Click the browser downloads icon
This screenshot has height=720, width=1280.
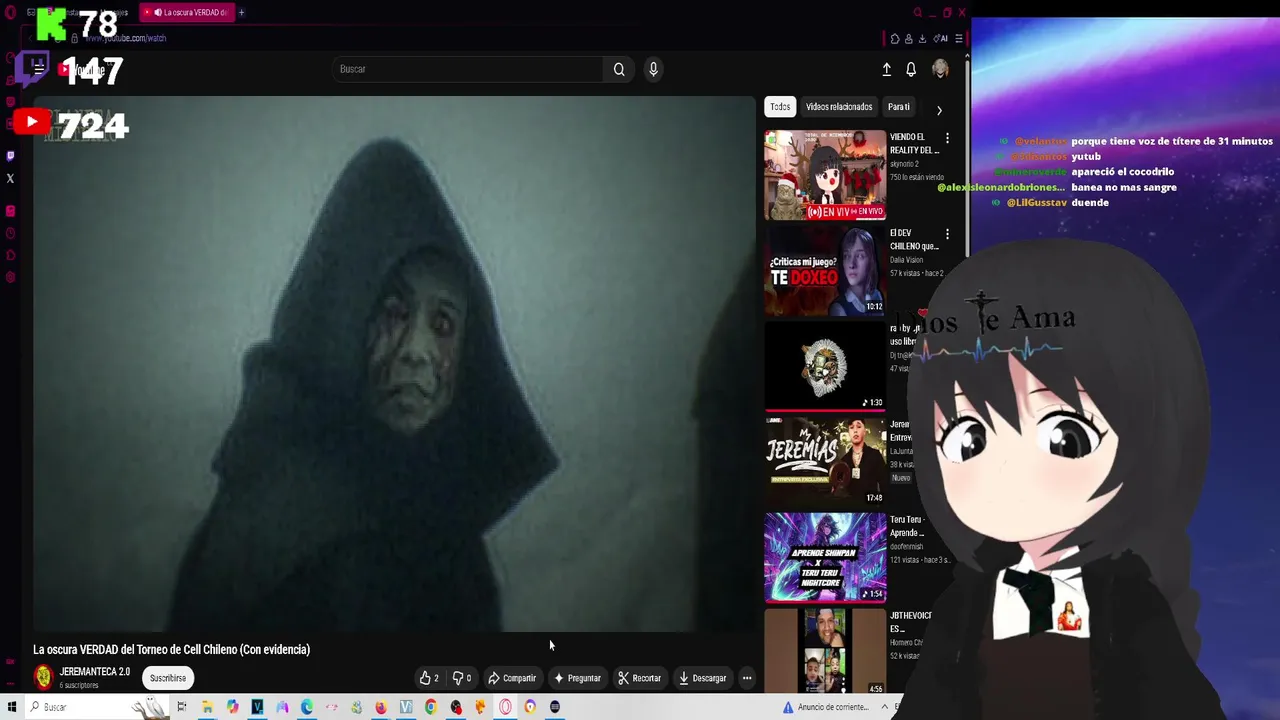pyautogui.click(x=922, y=39)
